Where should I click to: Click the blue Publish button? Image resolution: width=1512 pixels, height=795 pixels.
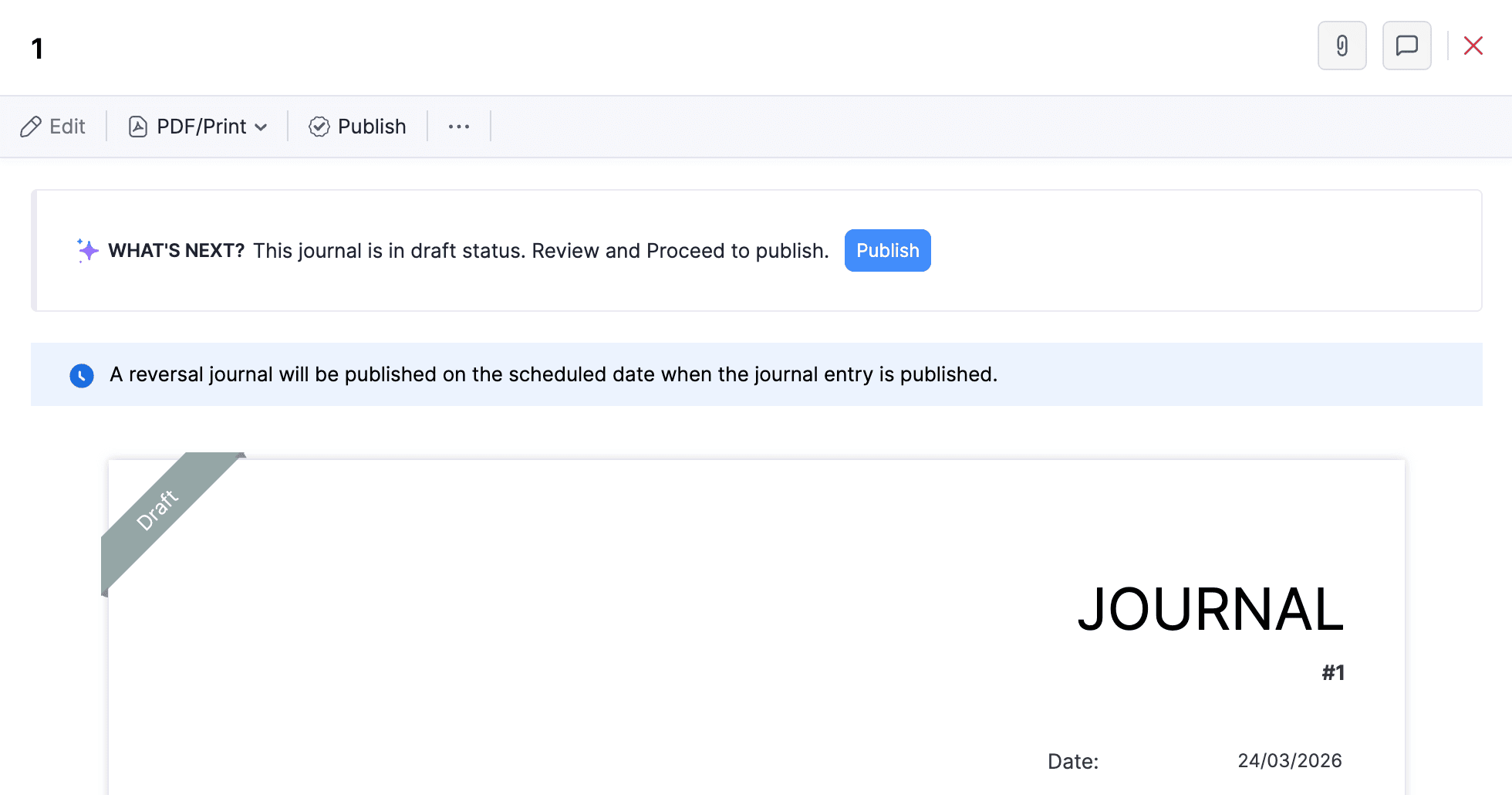click(x=887, y=250)
